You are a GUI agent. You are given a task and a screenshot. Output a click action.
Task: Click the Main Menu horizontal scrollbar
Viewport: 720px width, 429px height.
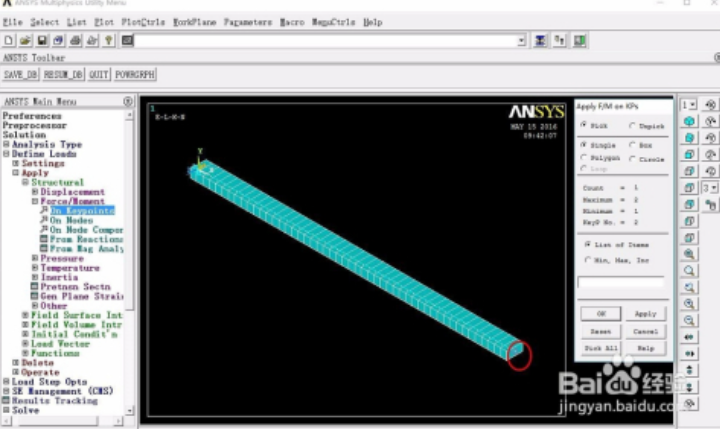coord(62,420)
